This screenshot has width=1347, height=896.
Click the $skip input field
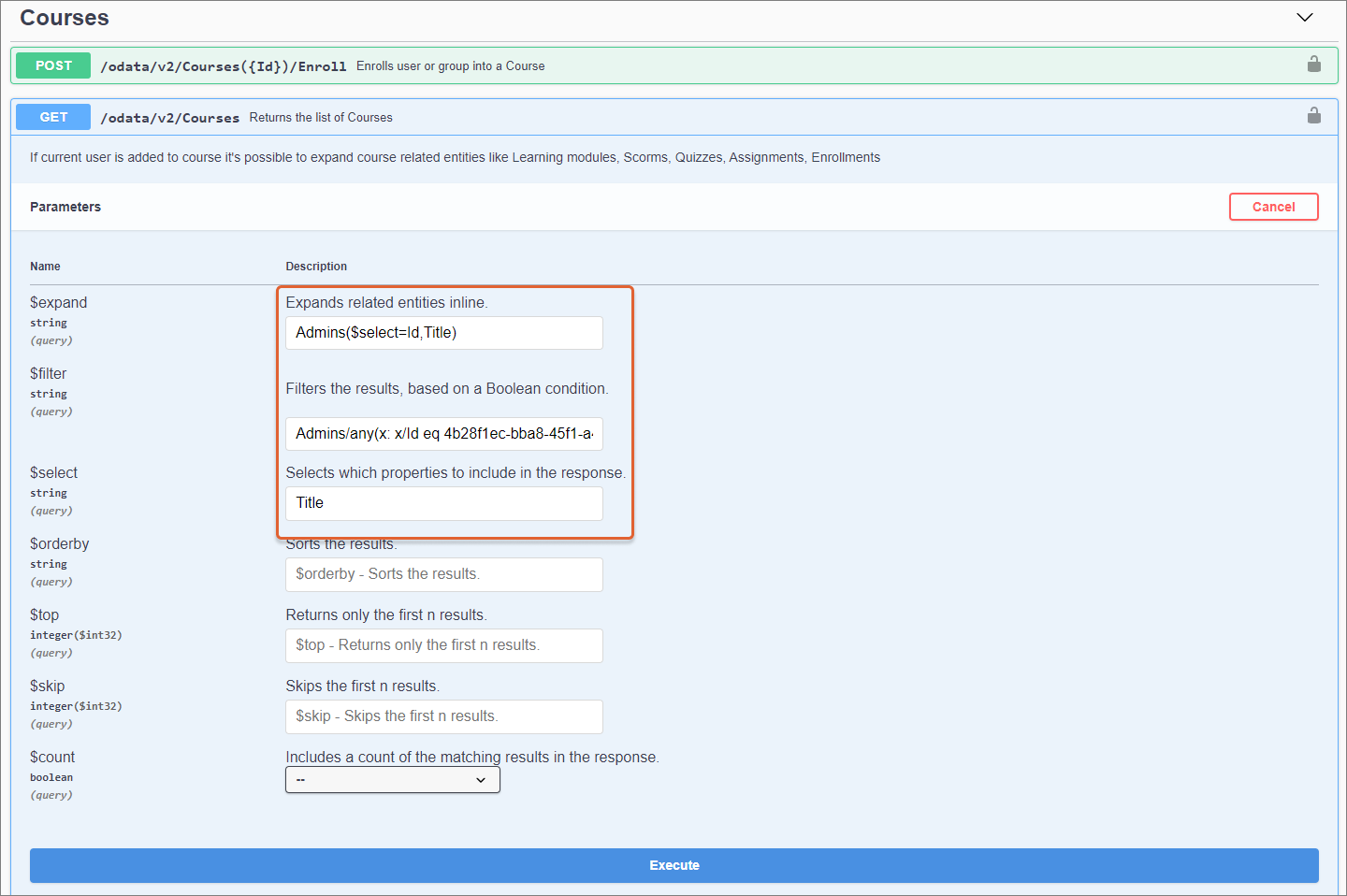coord(443,716)
